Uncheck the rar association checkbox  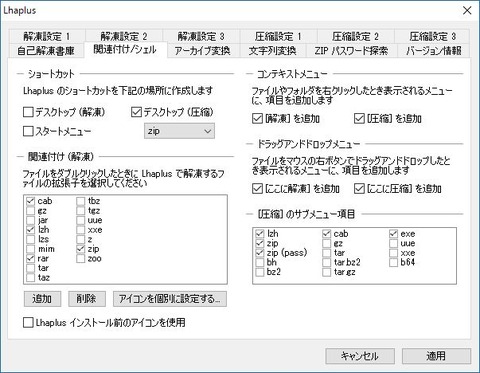point(30,258)
